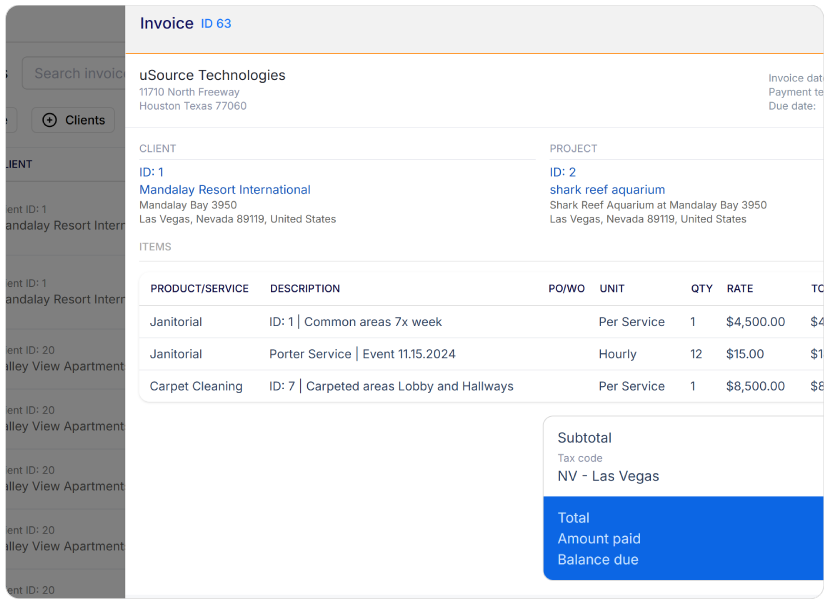830x602 pixels.
Task: Open shark reef aquarium project link
Action: point(607,190)
